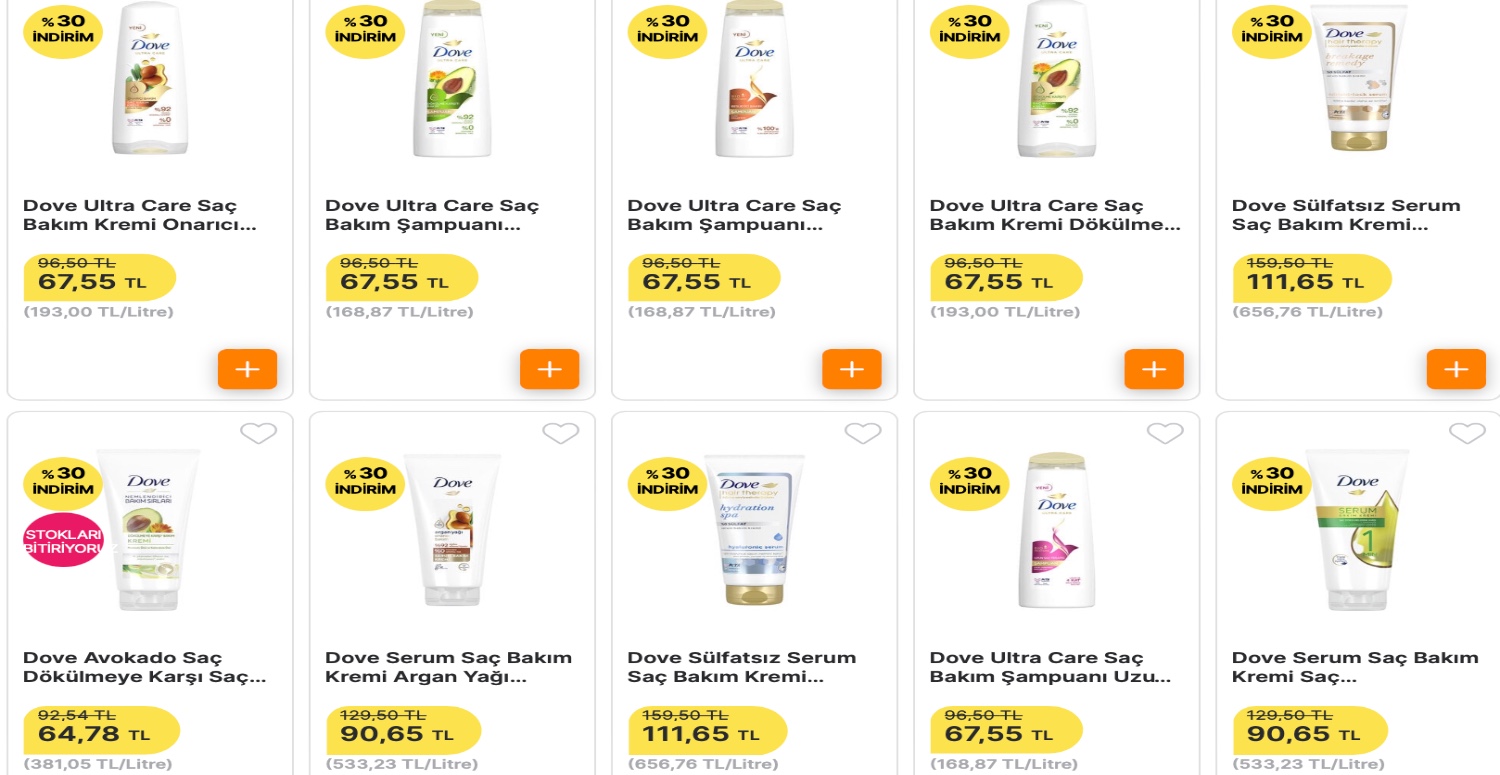Click the 64,78 TL price tag on Dove Avokado
The height and width of the screenshot is (775, 1500).
[100, 730]
